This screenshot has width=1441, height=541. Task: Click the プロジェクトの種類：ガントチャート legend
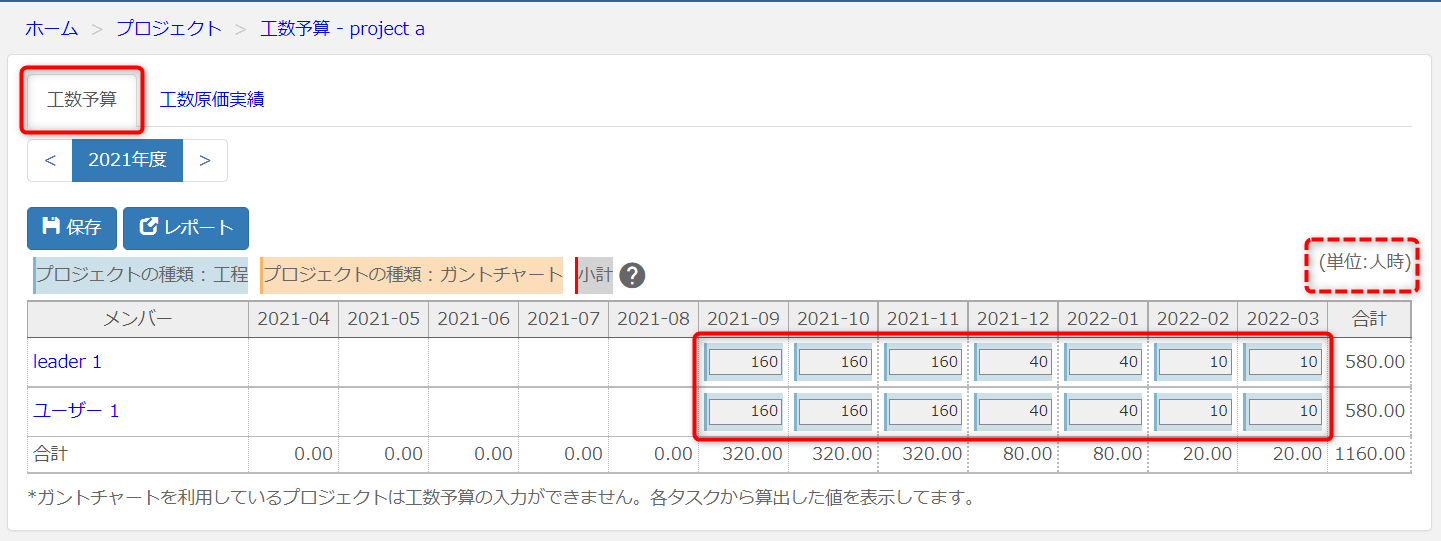411,275
